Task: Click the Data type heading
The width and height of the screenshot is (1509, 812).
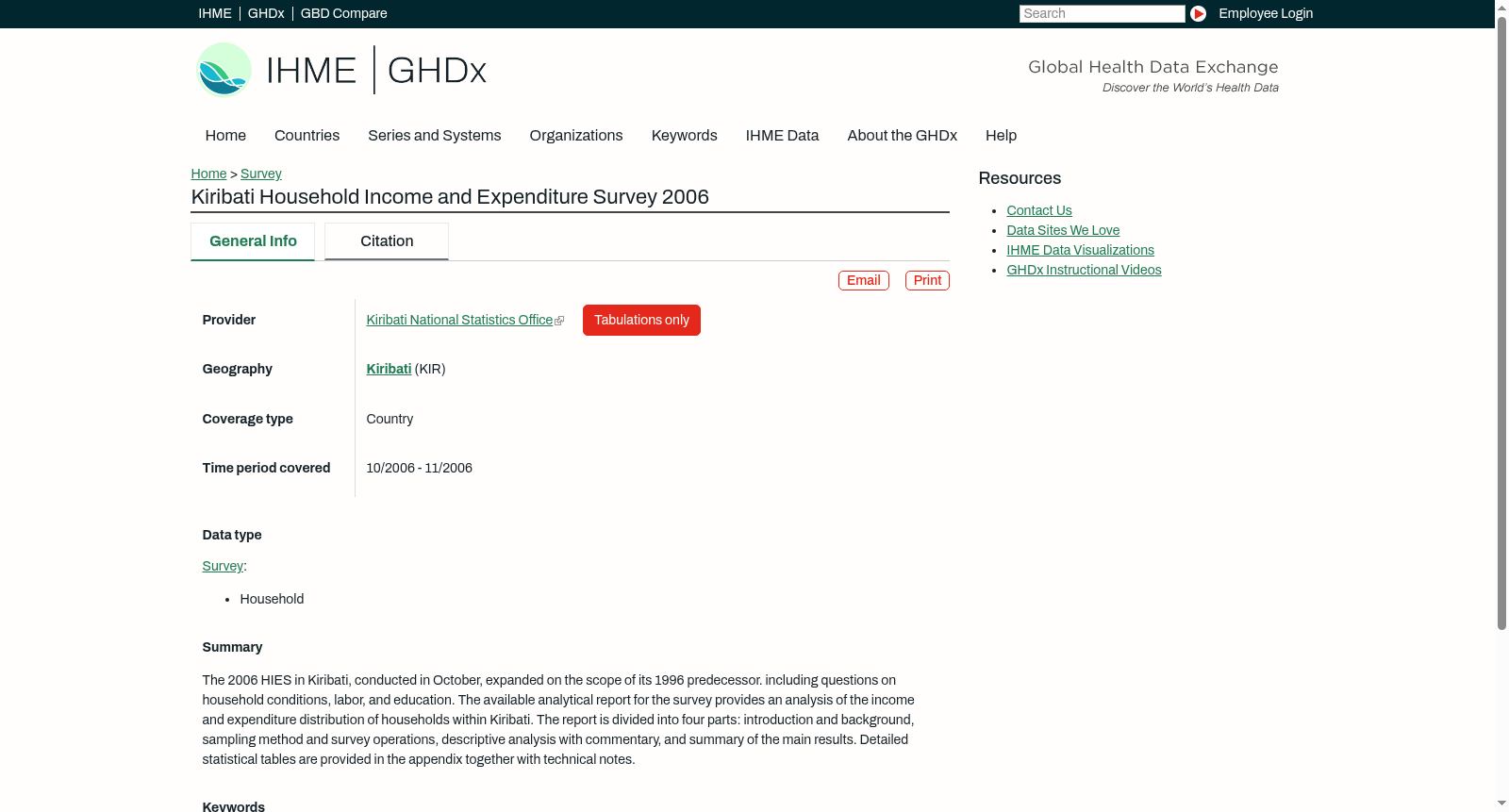Action: (x=232, y=535)
